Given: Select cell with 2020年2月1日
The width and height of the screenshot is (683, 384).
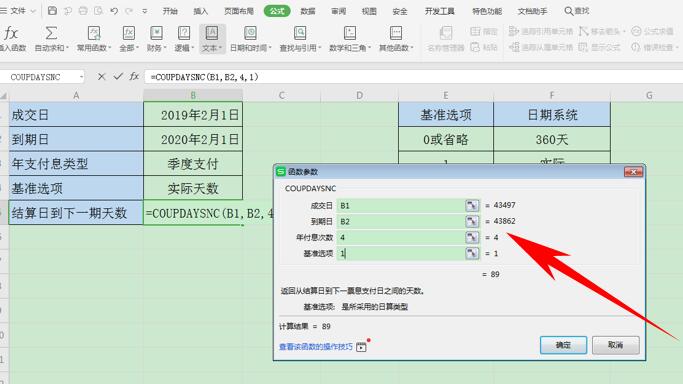Looking at the screenshot, I should pos(193,139).
